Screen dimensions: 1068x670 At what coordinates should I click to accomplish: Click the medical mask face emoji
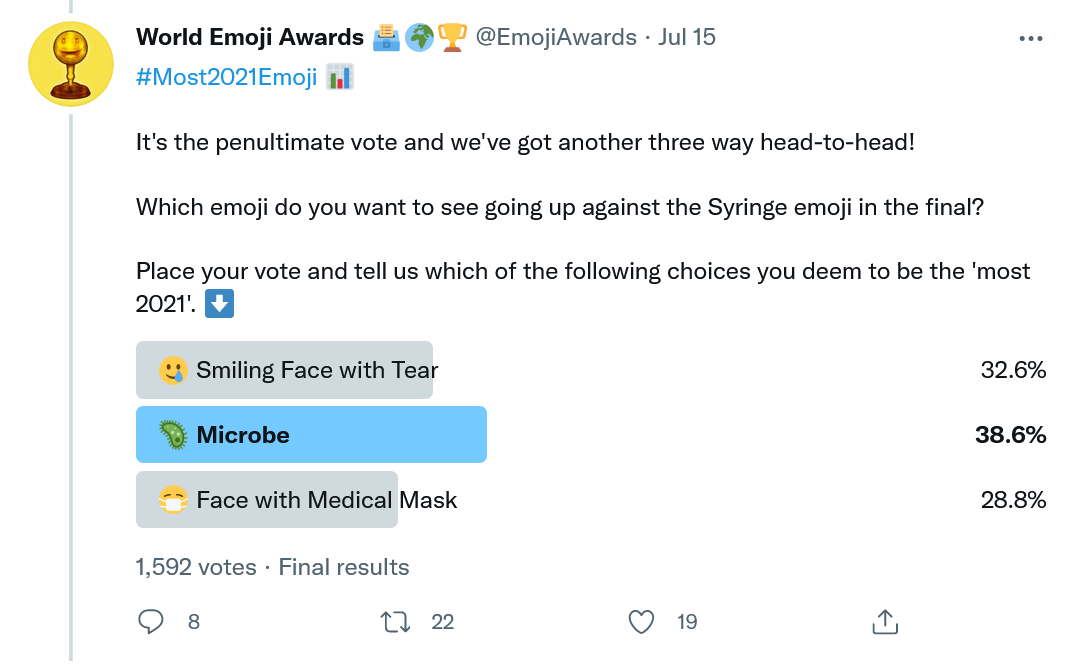(173, 500)
